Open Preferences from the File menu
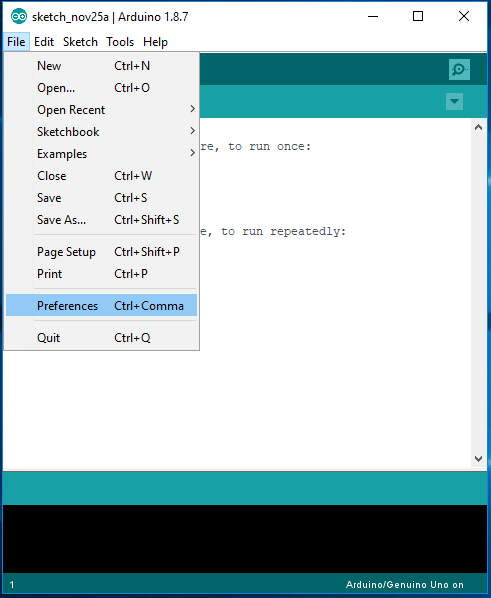The height and width of the screenshot is (598, 491). pyautogui.click(x=101, y=305)
